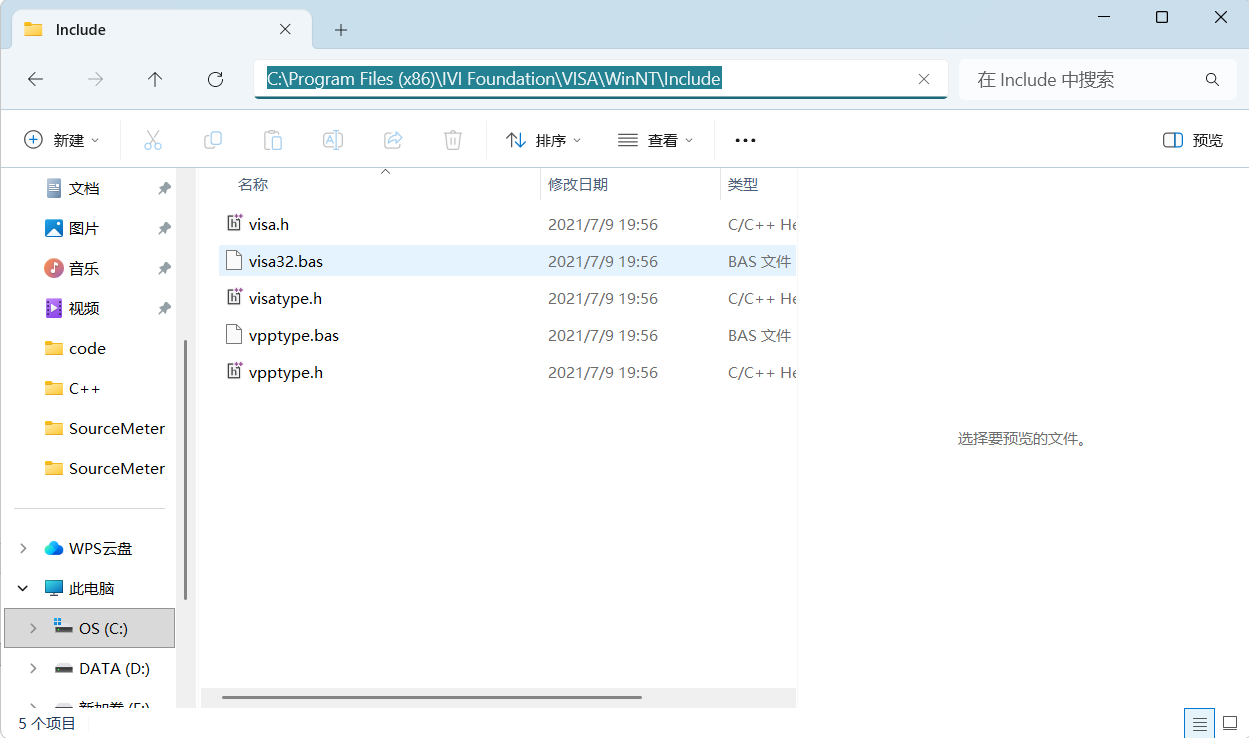Open a new File Explorer tab
The image size is (1249, 738).
(340, 29)
